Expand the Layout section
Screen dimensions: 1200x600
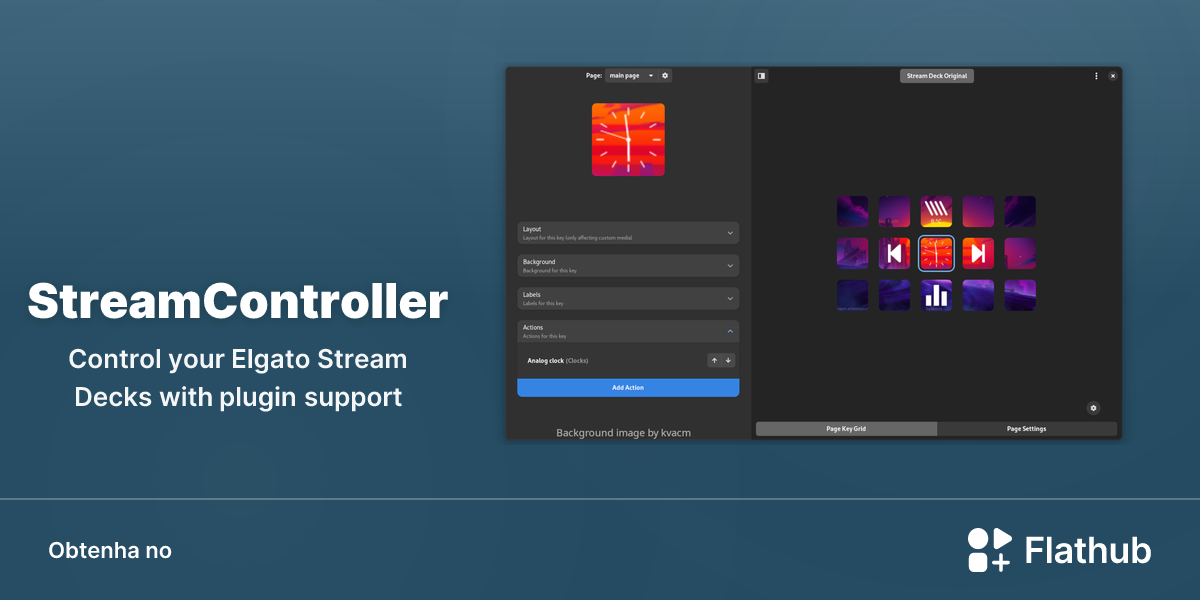pos(628,232)
